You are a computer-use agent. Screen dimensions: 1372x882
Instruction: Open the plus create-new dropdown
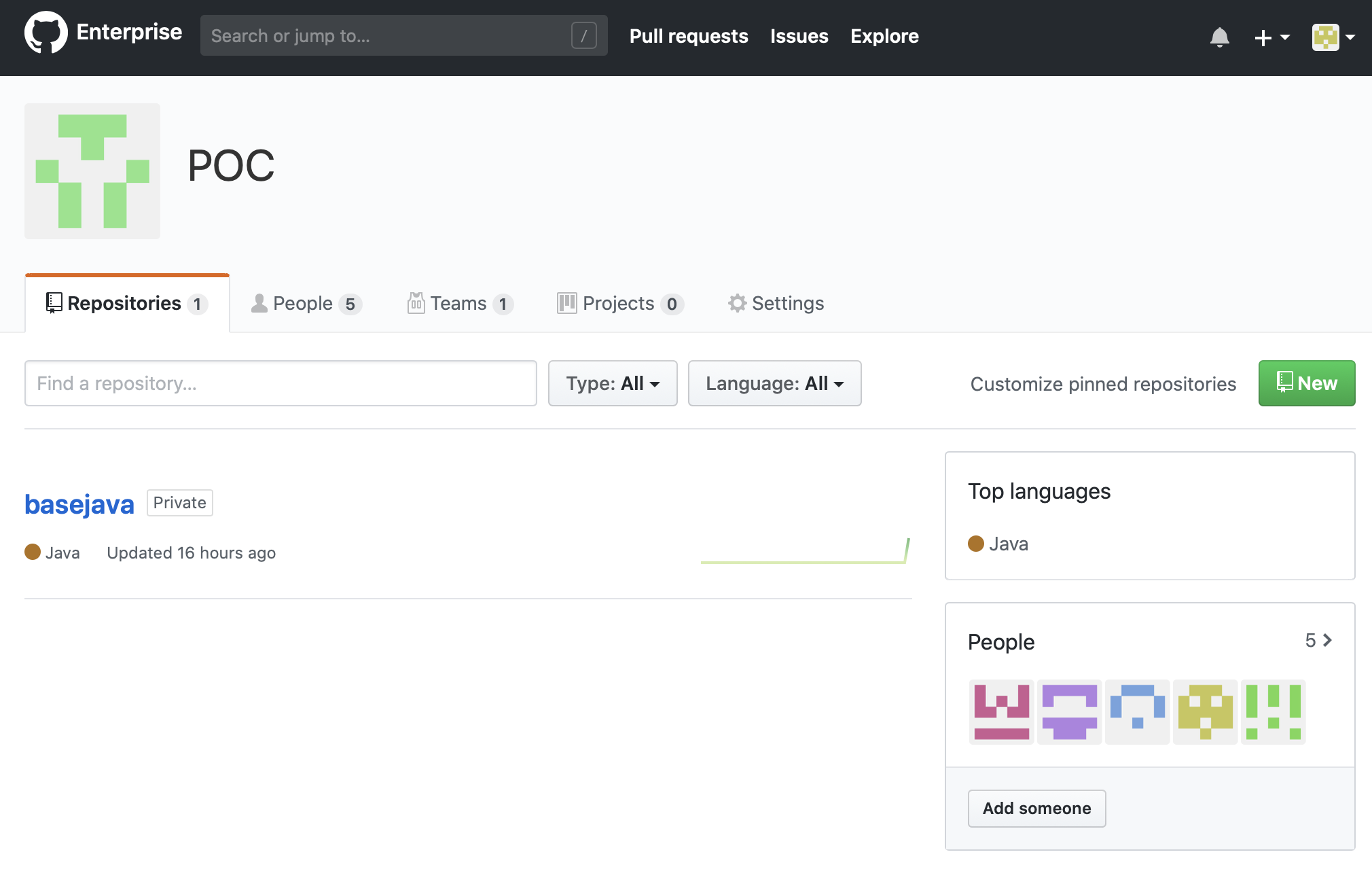coord(1271,37)
